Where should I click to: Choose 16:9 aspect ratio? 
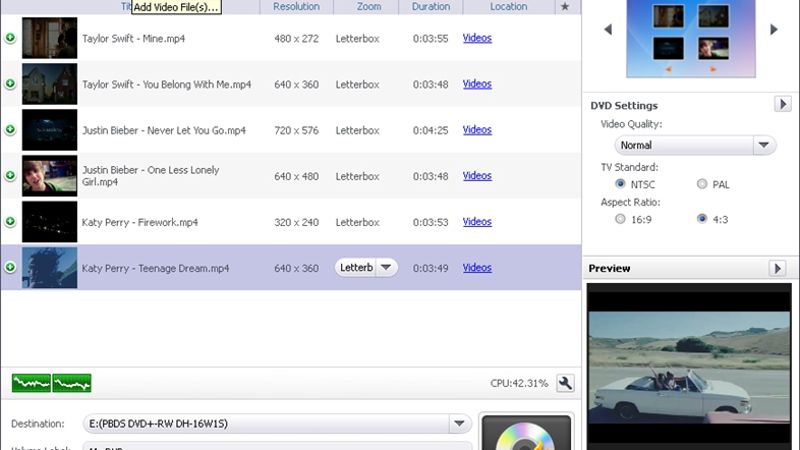[x=620, y=219]
